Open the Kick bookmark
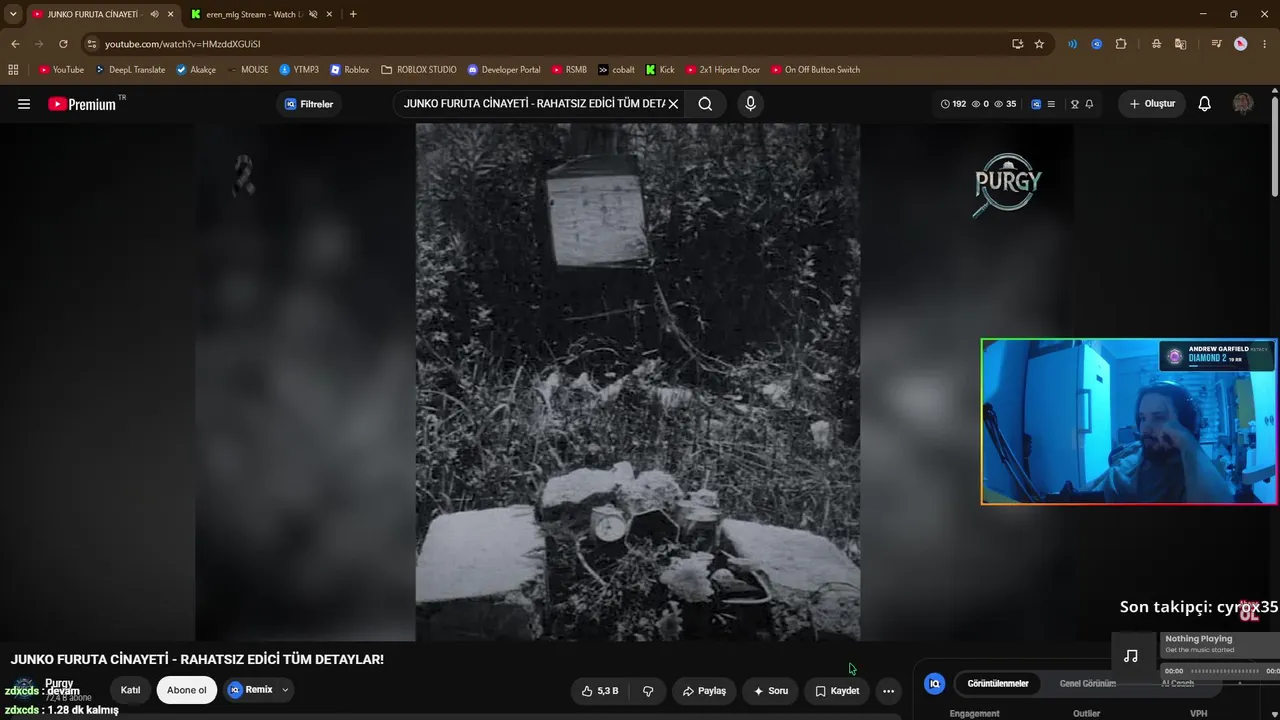1280x720 pixels. pyautogui.click(x=660, y=70)
